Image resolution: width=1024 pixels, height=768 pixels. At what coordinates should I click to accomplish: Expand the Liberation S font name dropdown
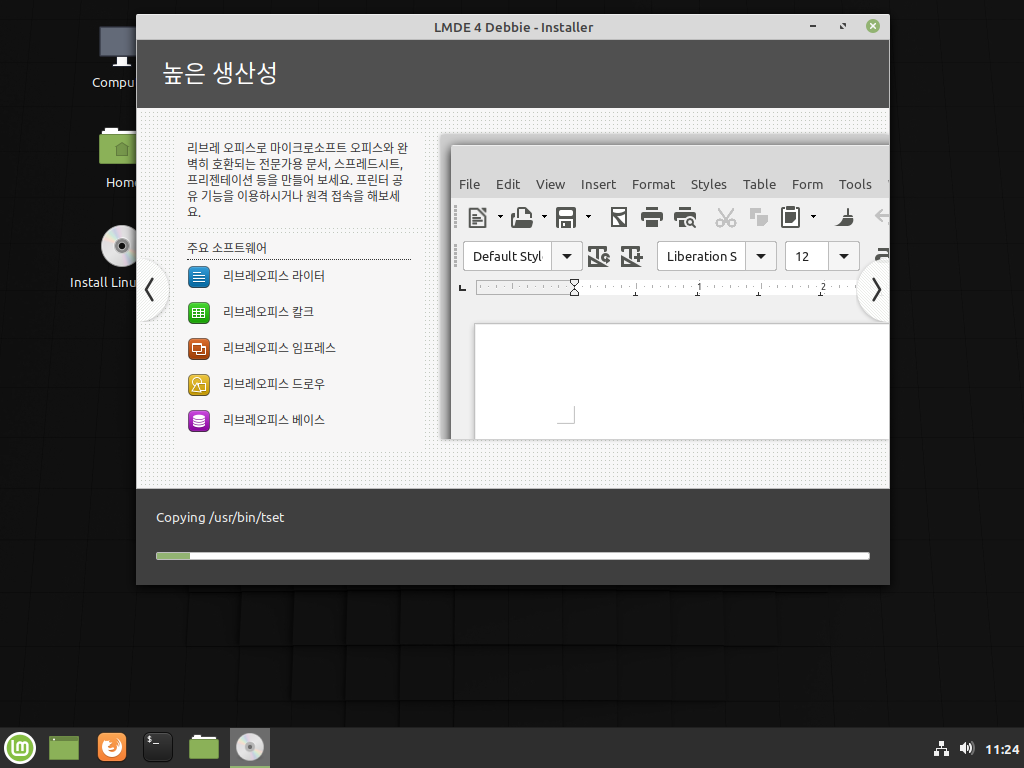click(x=761, y=256)
